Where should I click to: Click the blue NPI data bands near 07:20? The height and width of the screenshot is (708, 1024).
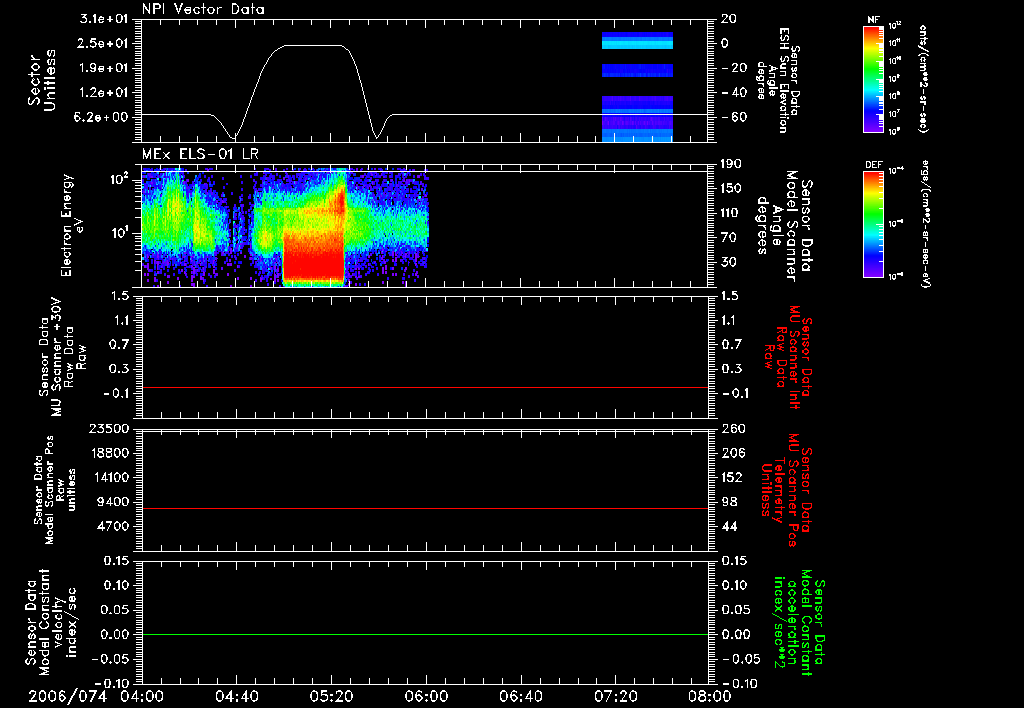pos(637,86)
